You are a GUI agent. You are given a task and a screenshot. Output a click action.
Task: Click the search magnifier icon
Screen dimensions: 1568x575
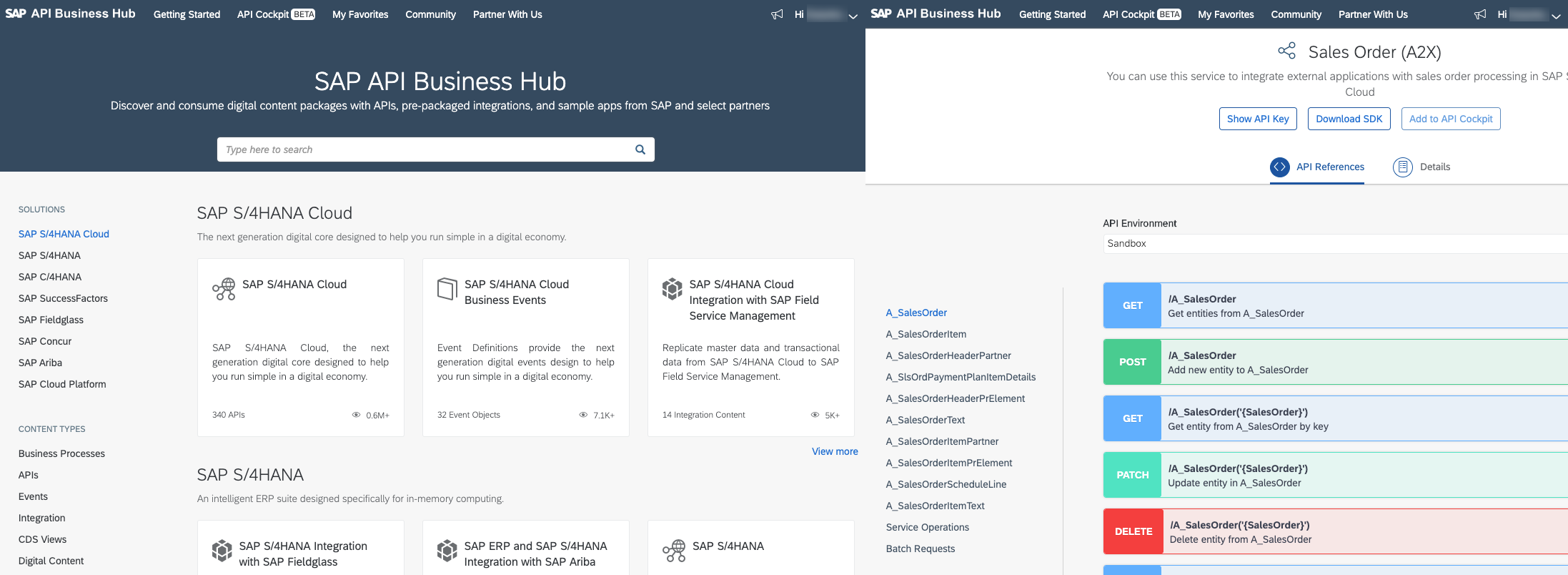coord(640,149)
